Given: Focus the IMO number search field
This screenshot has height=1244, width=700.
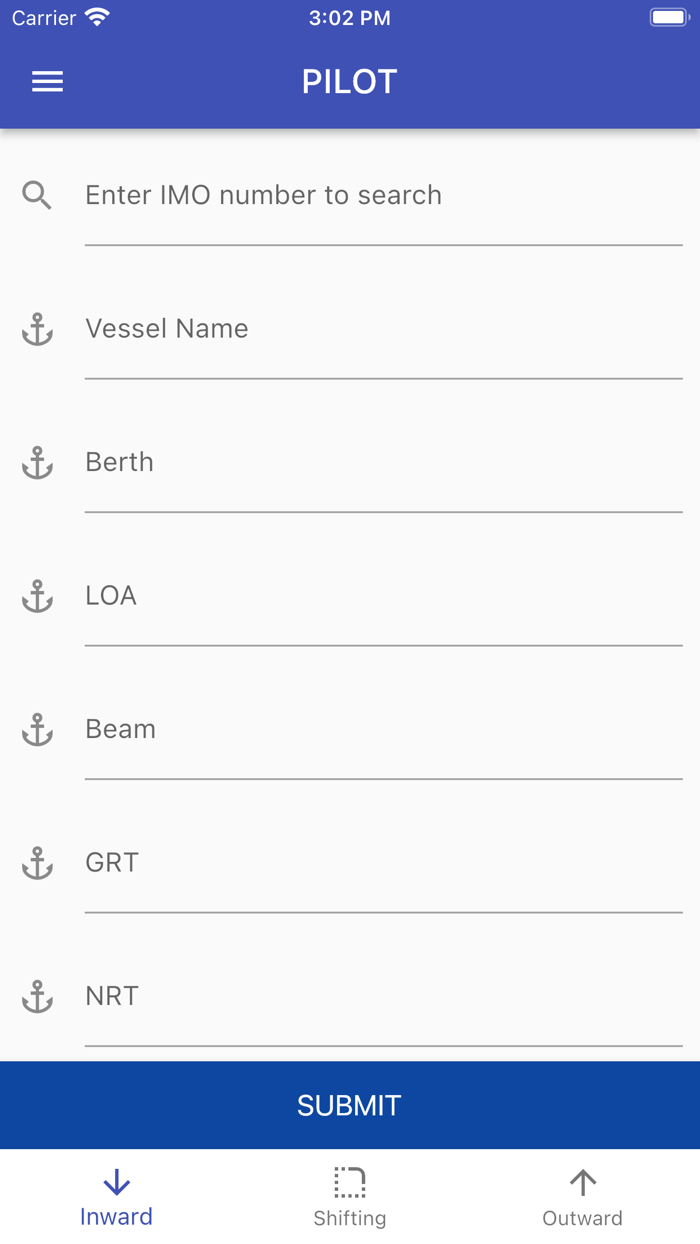Looking at the screenshot, I should tap(383, 196).
